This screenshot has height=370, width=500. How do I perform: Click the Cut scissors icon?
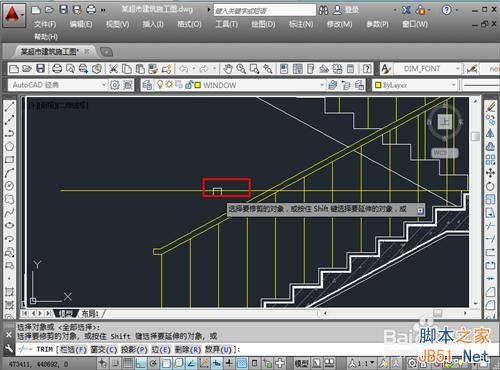tap(113, 69)
